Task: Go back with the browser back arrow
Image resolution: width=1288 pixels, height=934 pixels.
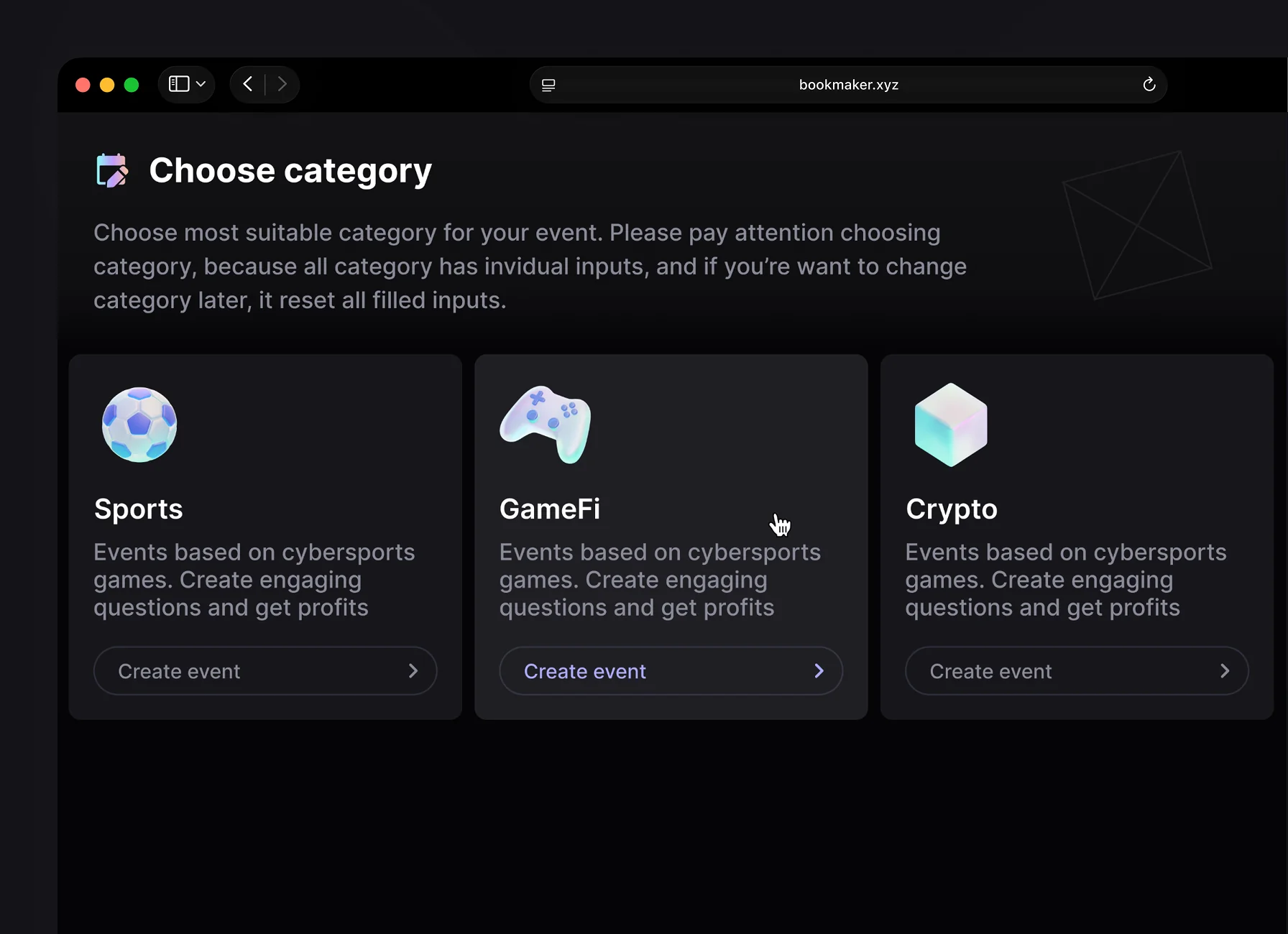Action: (x=248, y=84)
